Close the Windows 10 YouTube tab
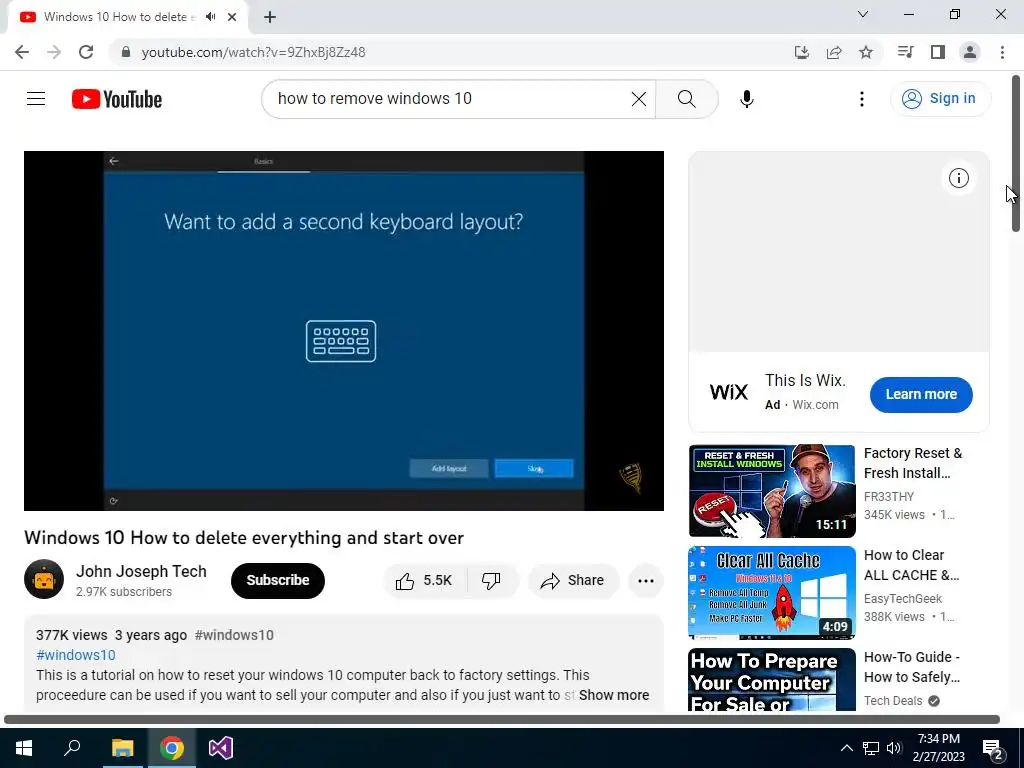 pos(232,17)
